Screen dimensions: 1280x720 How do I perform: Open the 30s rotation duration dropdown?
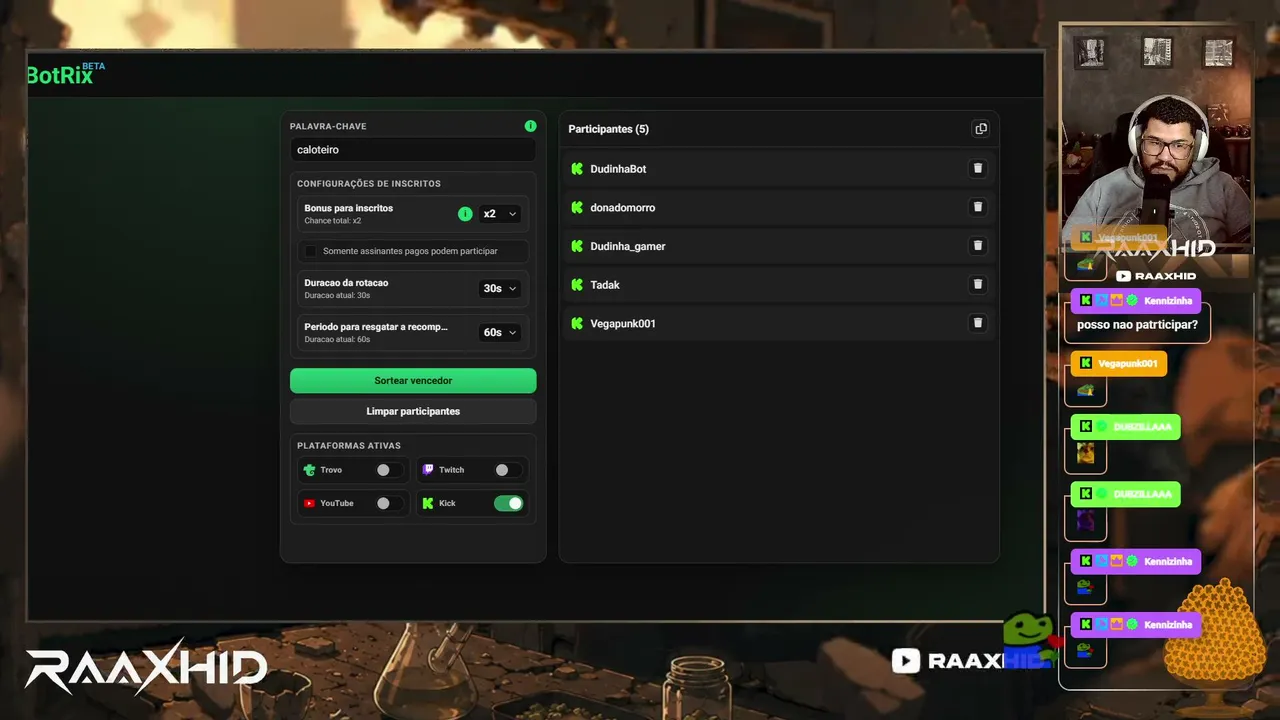tap(500, 288)
